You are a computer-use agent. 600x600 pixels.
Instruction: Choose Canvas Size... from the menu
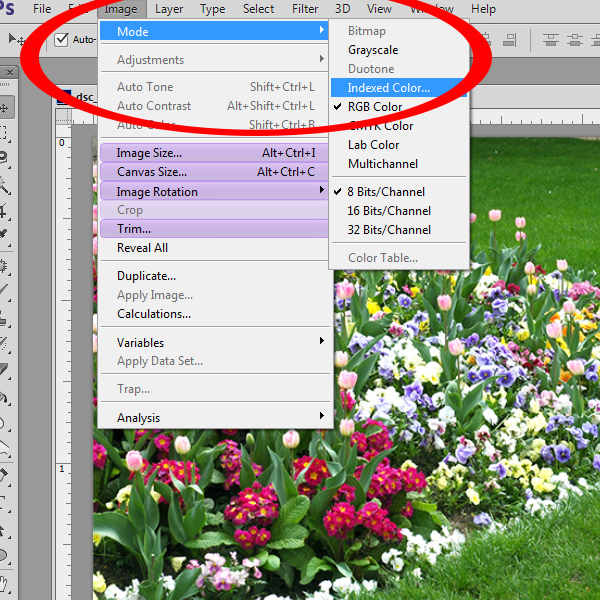pos(214,172)
